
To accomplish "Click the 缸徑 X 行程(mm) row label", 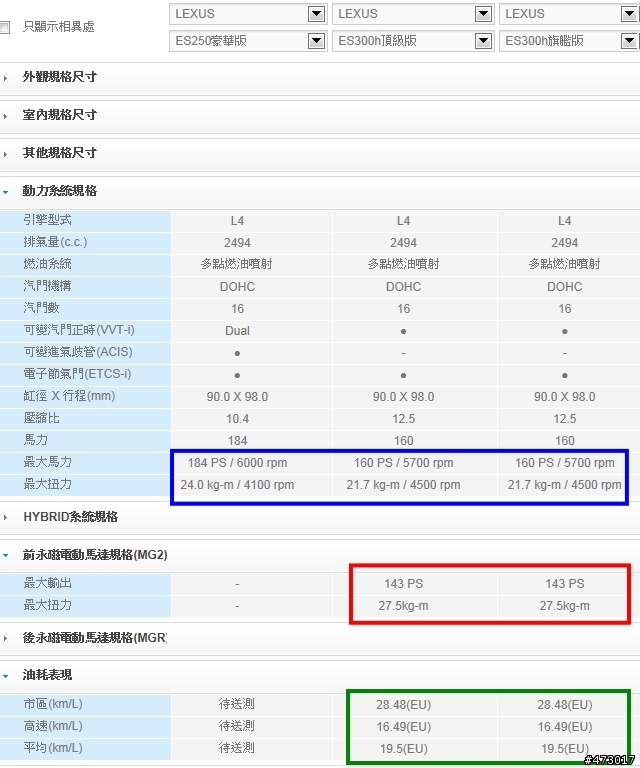I will (x=69, y=396).
